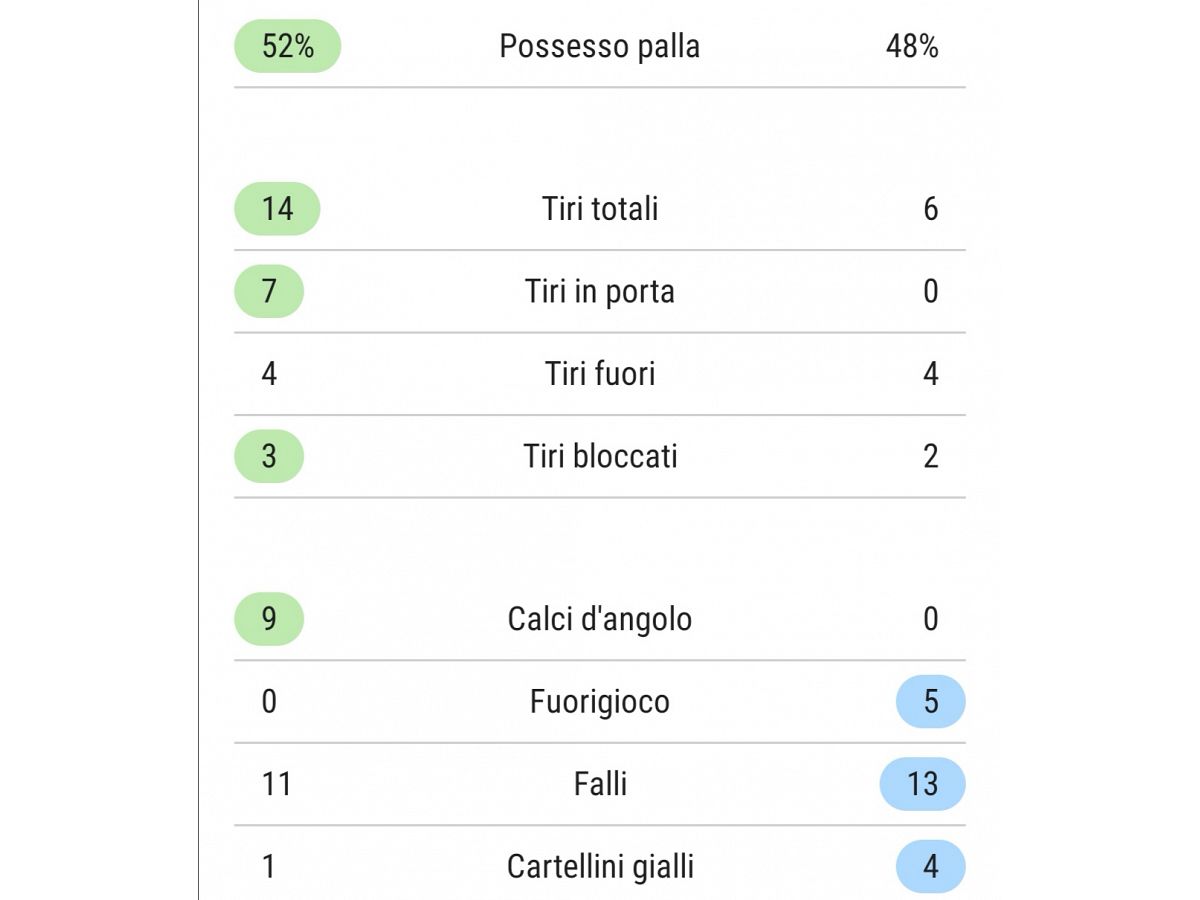
Task: Click the Tiri fuori row label
Action: (600, 374)
